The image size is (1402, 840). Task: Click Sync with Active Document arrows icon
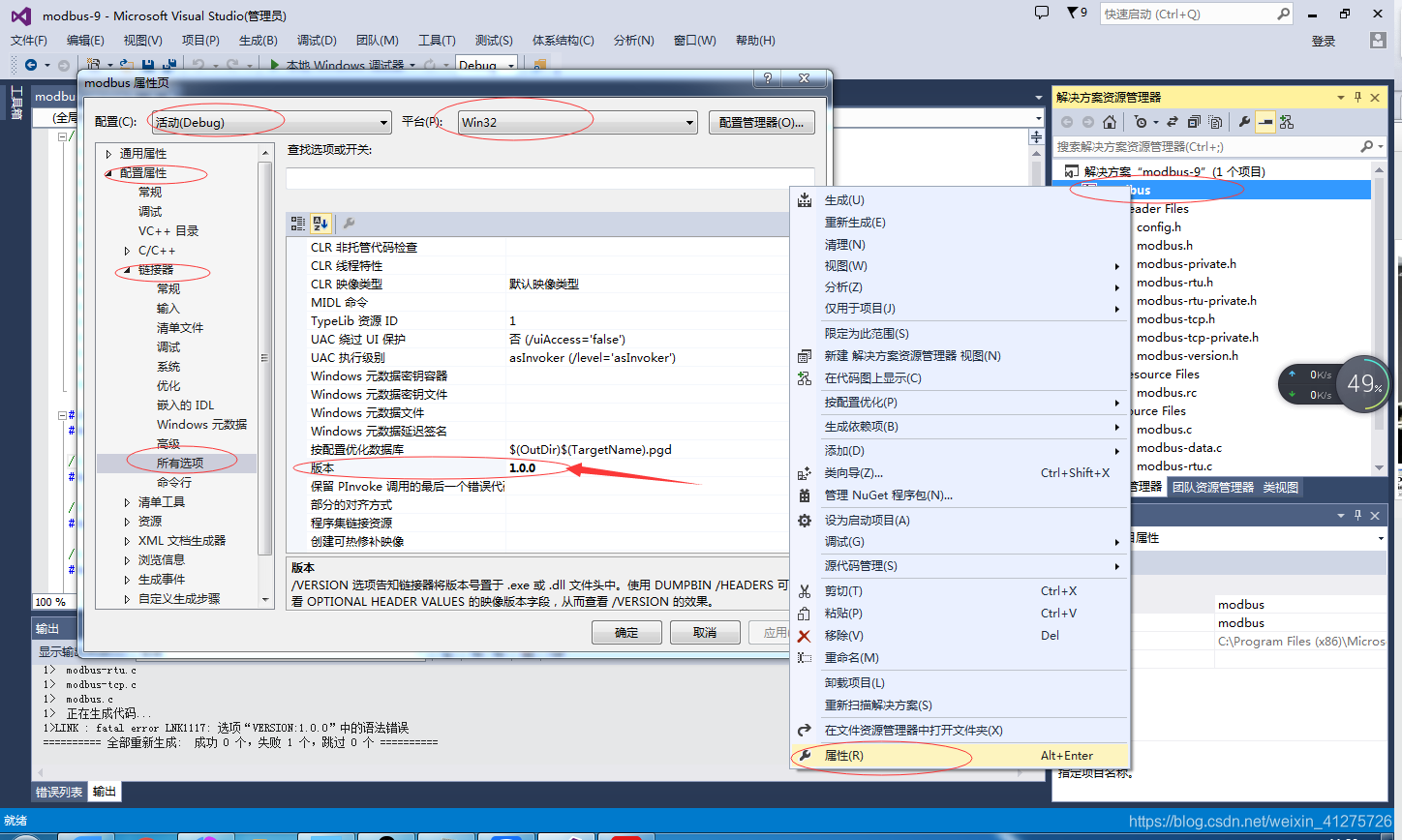(1173, 122)
